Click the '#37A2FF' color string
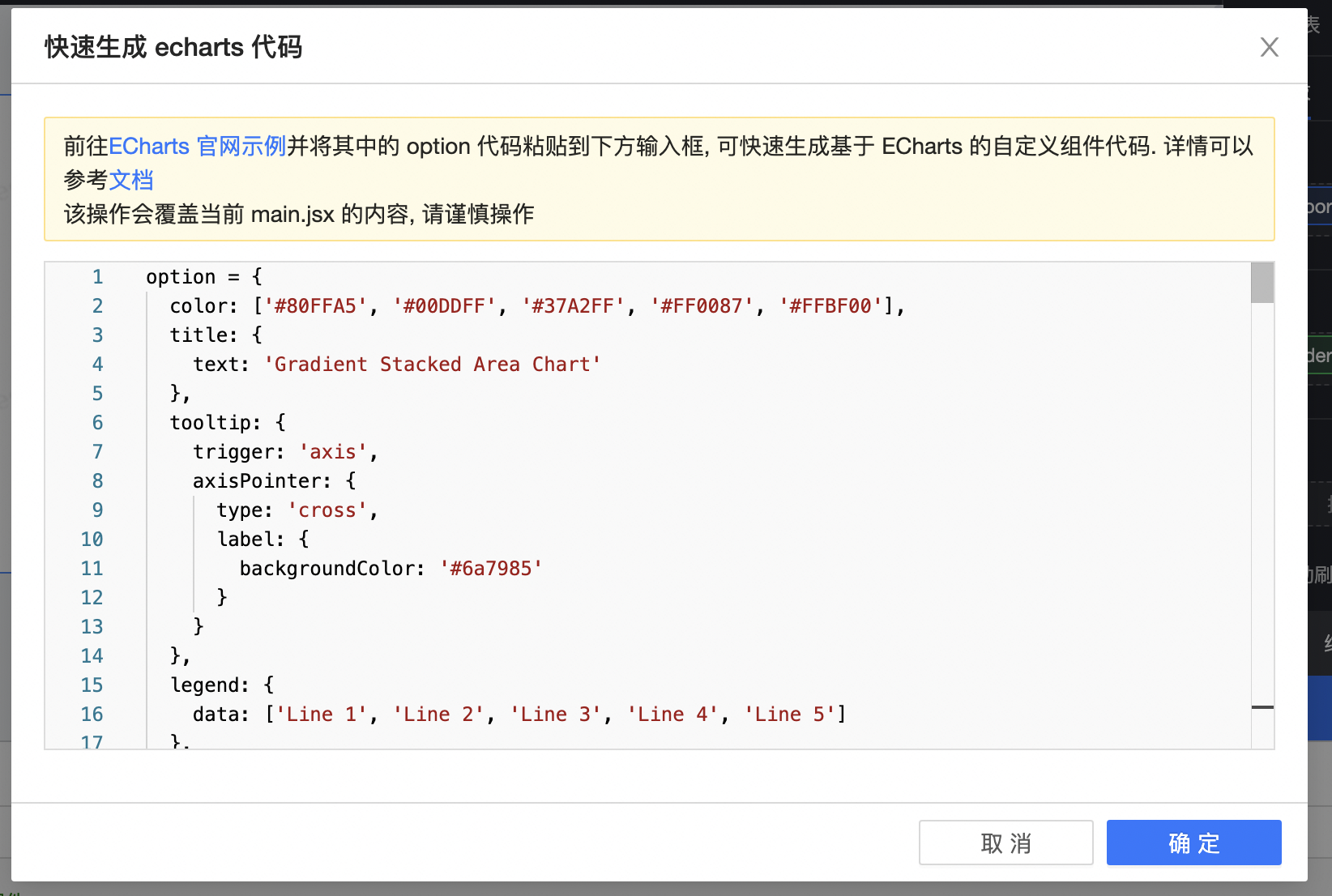This screenshot has height=896, width=1332. click(573, 306)
